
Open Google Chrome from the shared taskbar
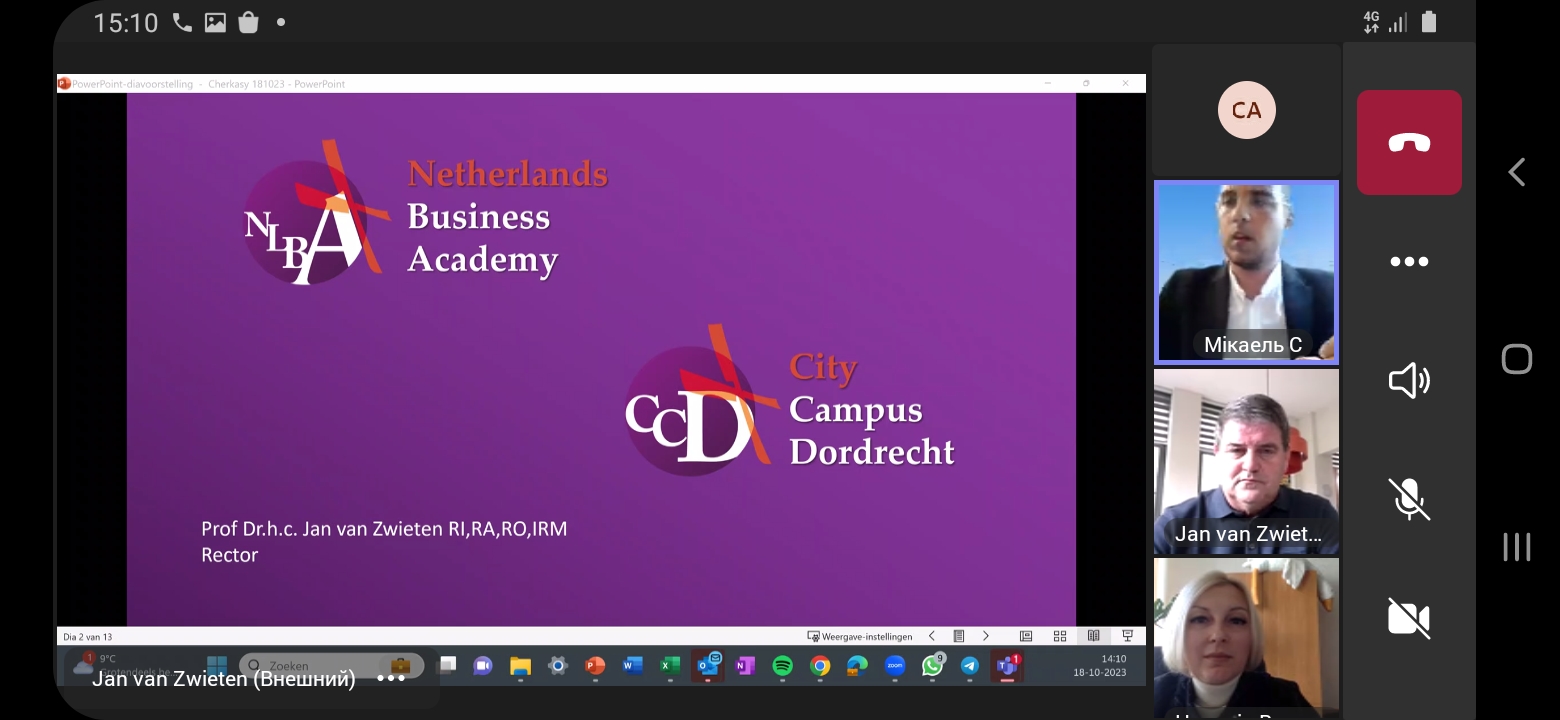[x=820, y=665]
